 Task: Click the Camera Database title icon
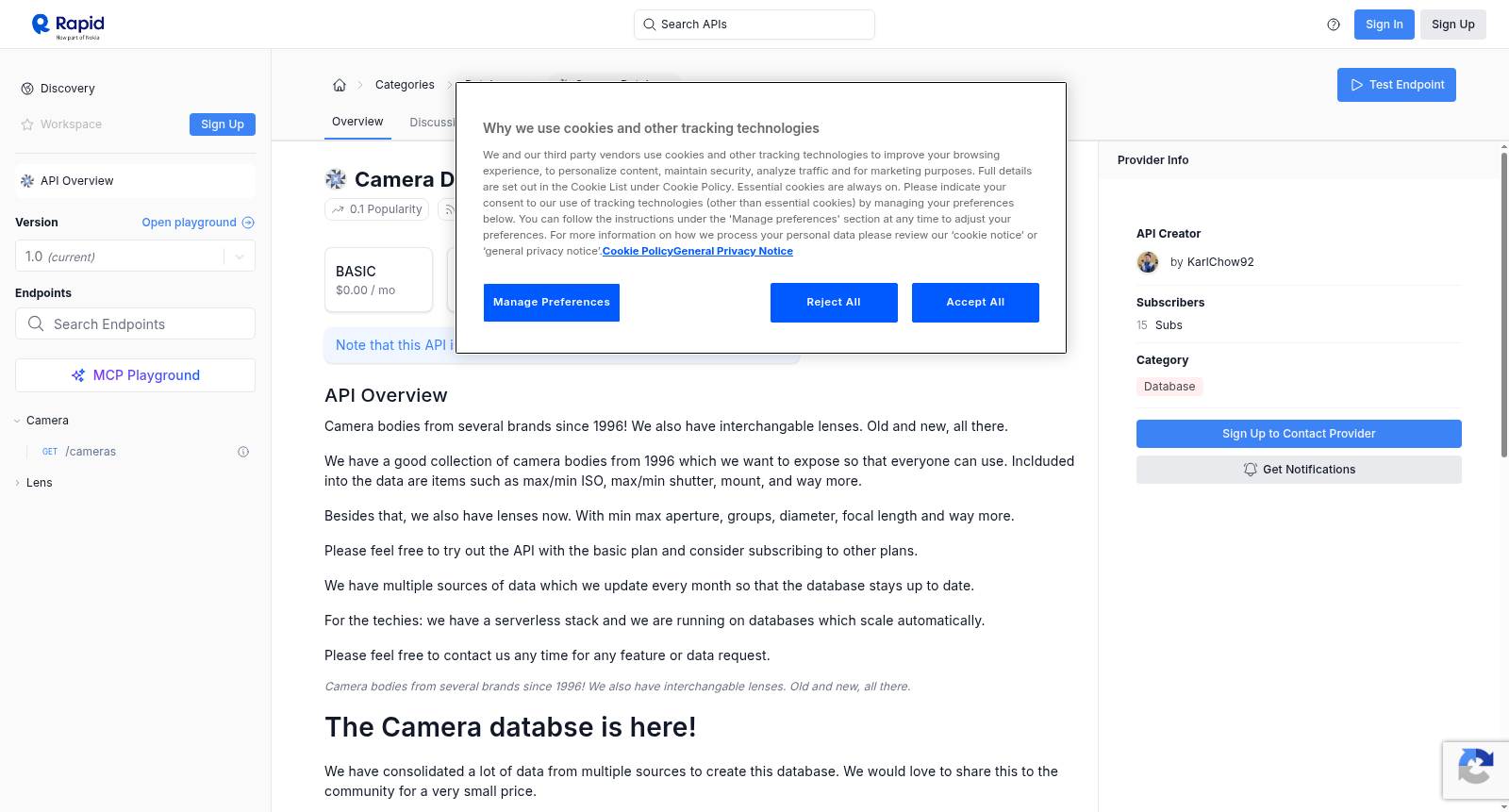(336, 179)
